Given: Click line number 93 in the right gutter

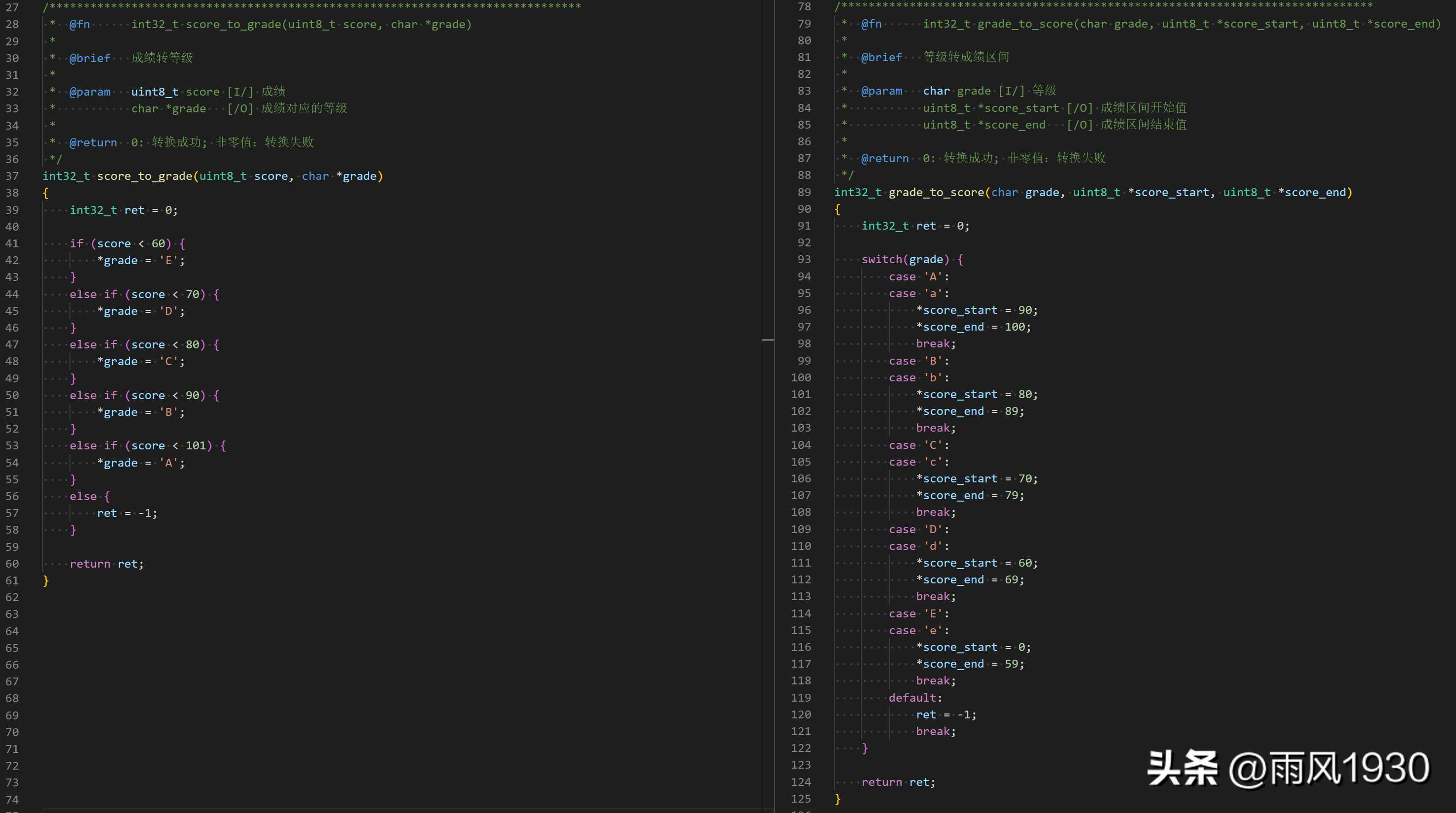Looking at the screenshot, I should pyautogui.click(x=804, y=260).
